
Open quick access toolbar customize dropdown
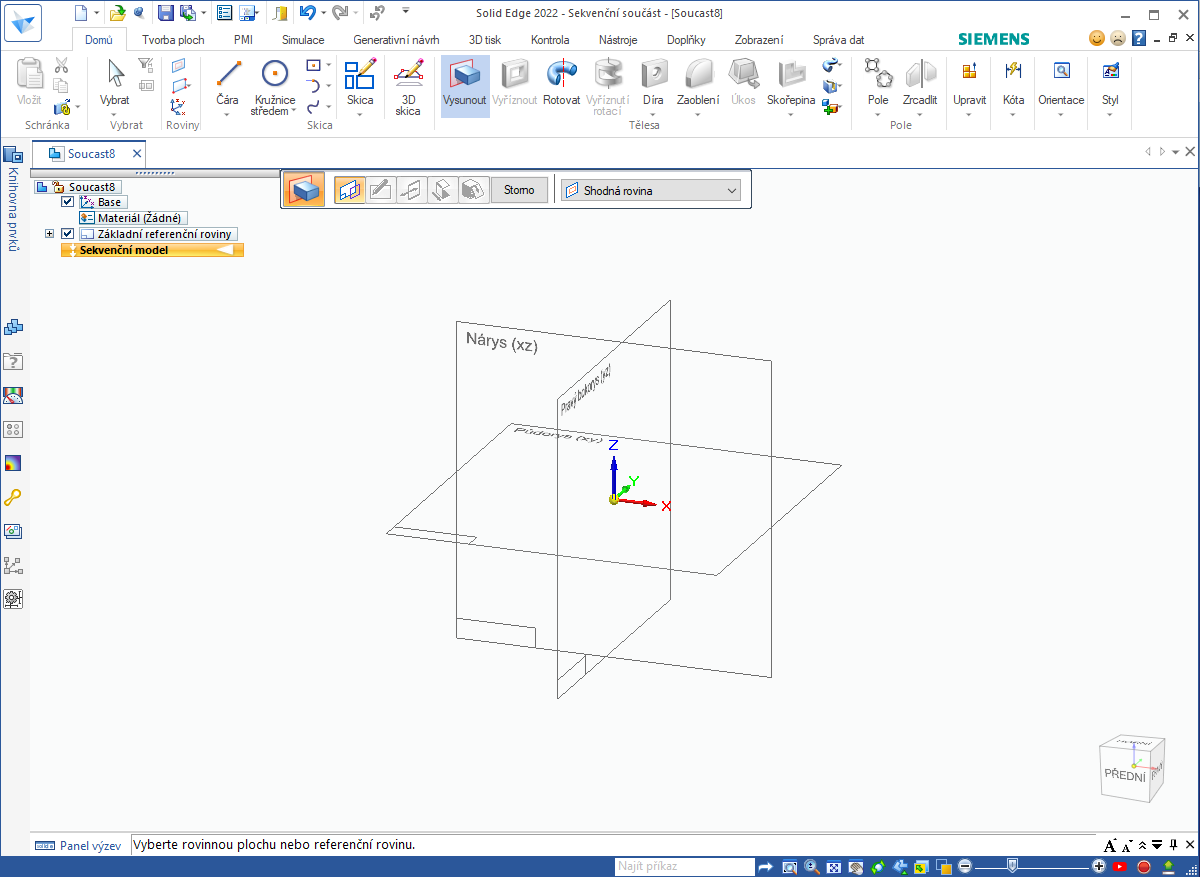pos(405,11)
